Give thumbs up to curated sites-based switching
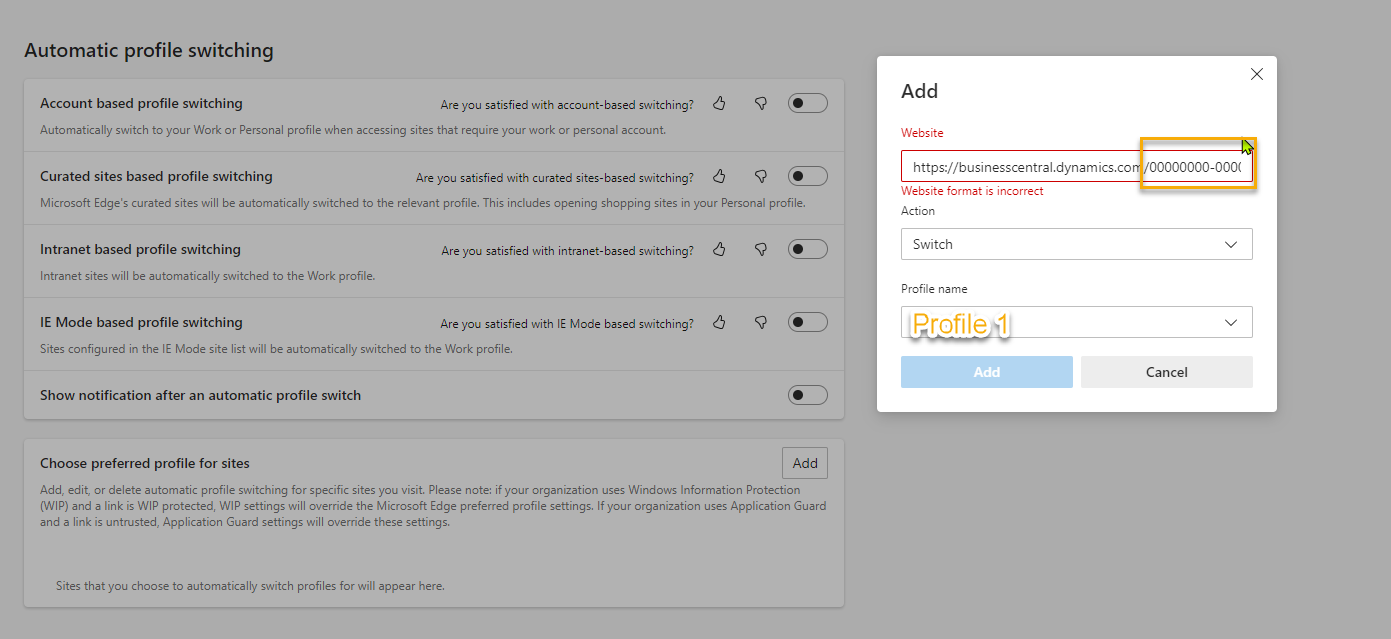The width and height of the screenshot is (1391, 639). tap(719, 175)
